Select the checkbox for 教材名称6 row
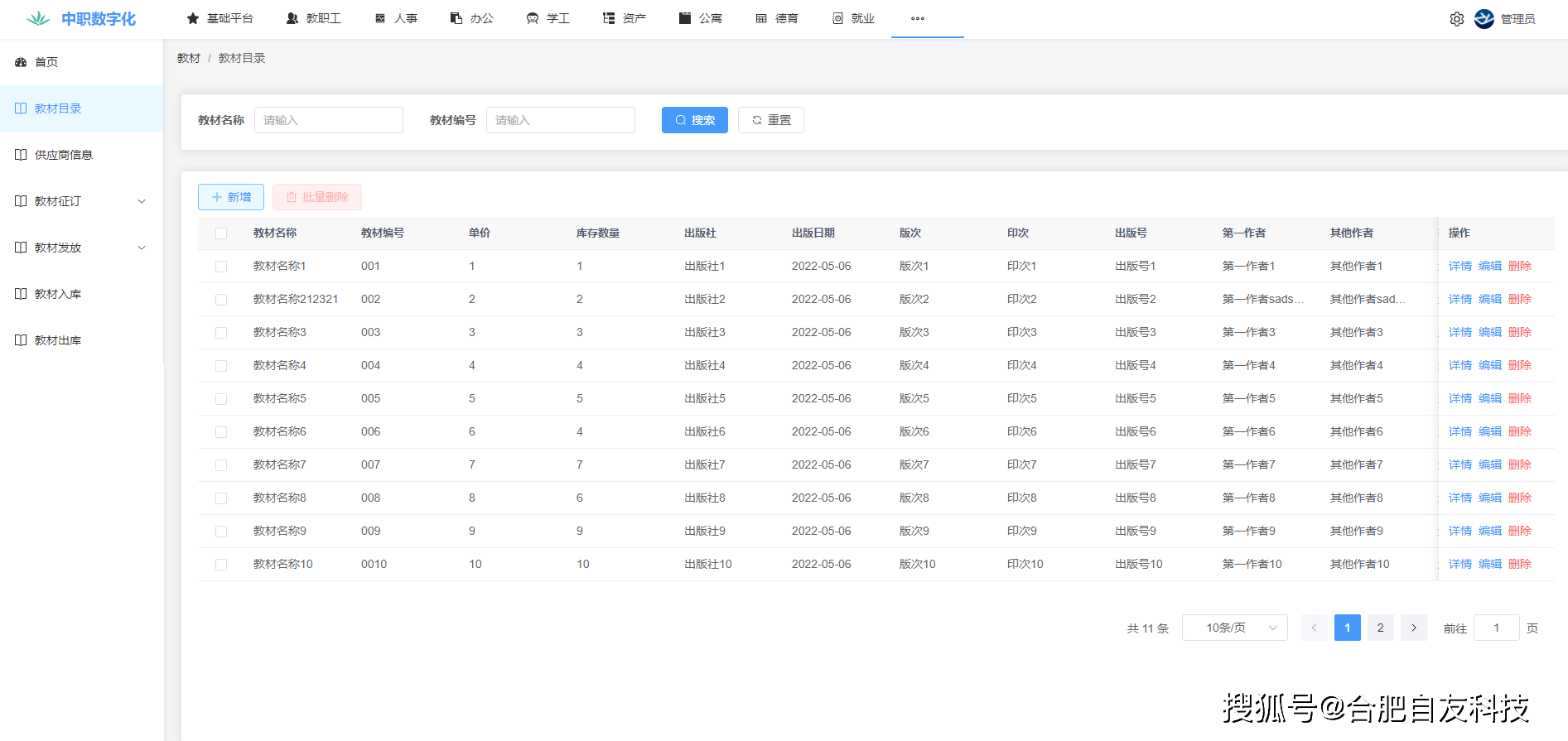The width and height of the screenshot is (1568, 741). pyautogui.click(x=221, y=432)
